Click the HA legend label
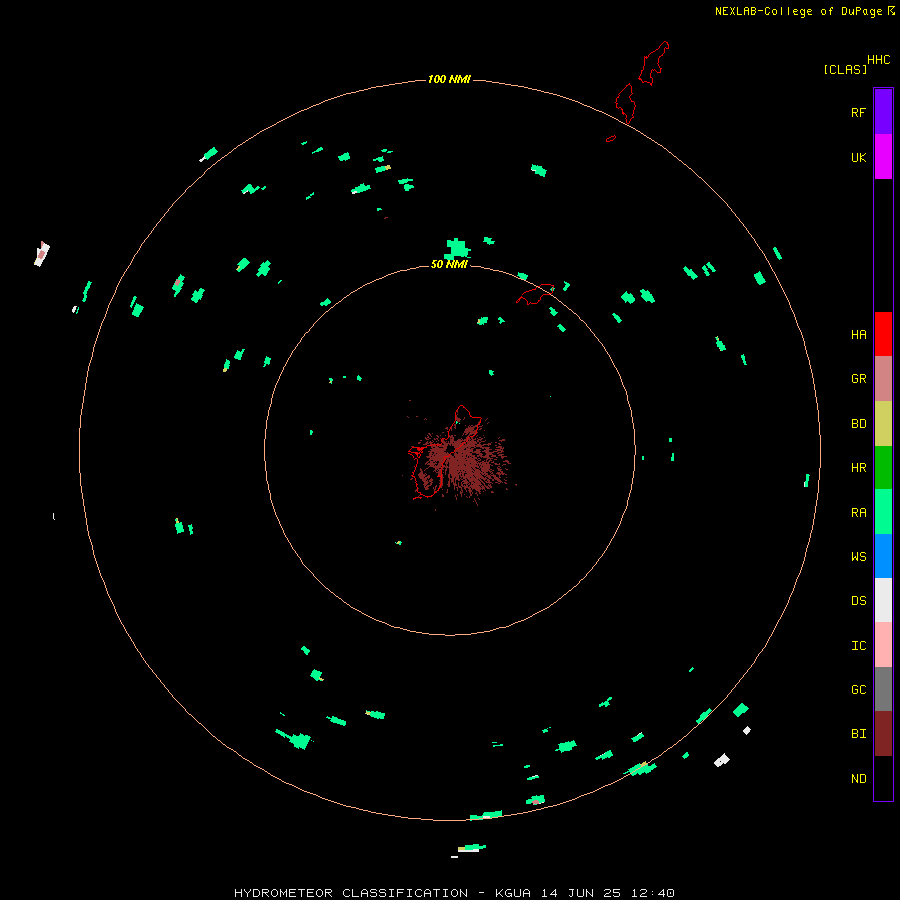Image resolution: width=900 pixels, height=900 pixels. pyautogui.click(x=858, y=335)
